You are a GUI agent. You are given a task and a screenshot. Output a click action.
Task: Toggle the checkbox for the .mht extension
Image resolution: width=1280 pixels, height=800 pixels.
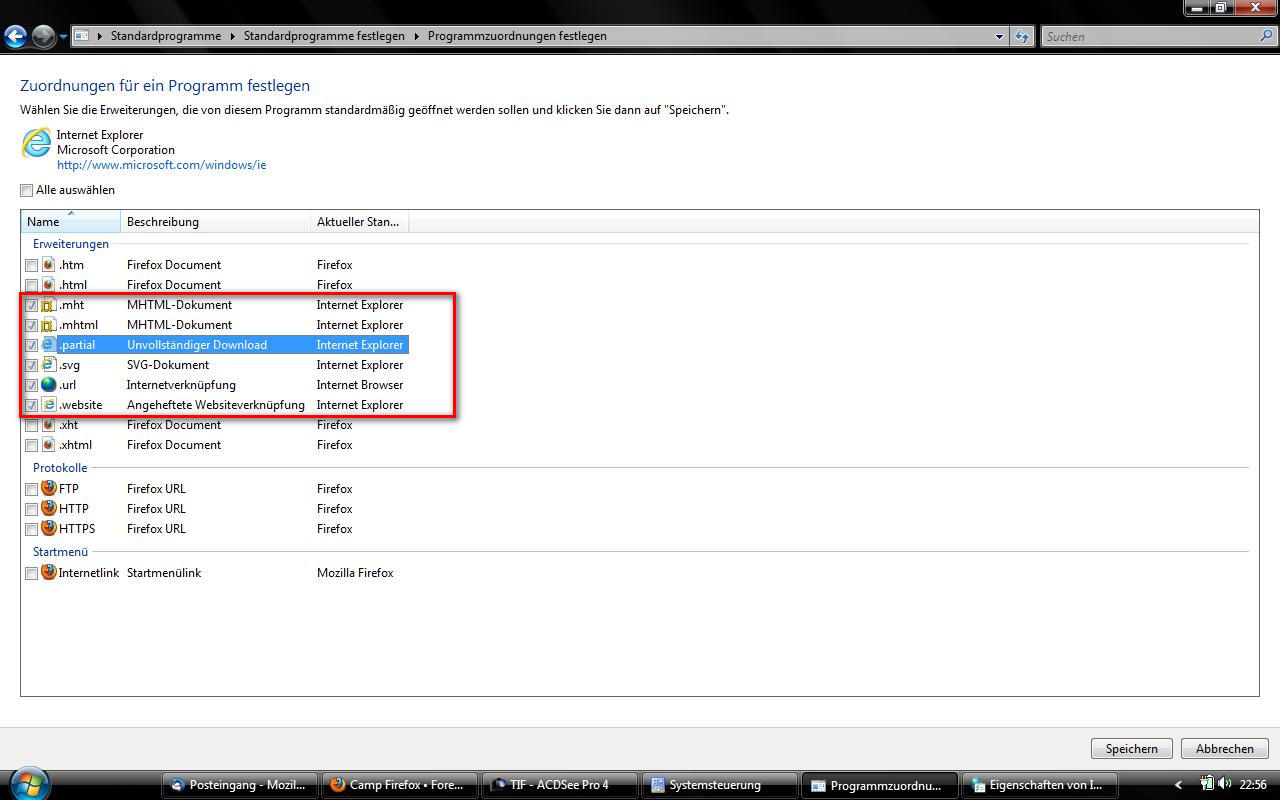(x=31, y=306)
